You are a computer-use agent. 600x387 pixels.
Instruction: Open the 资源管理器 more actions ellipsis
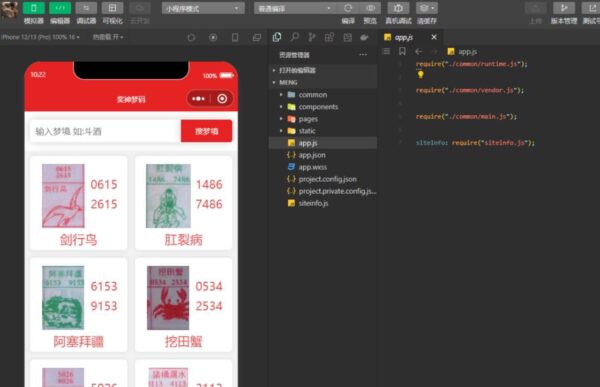[363, 55]
